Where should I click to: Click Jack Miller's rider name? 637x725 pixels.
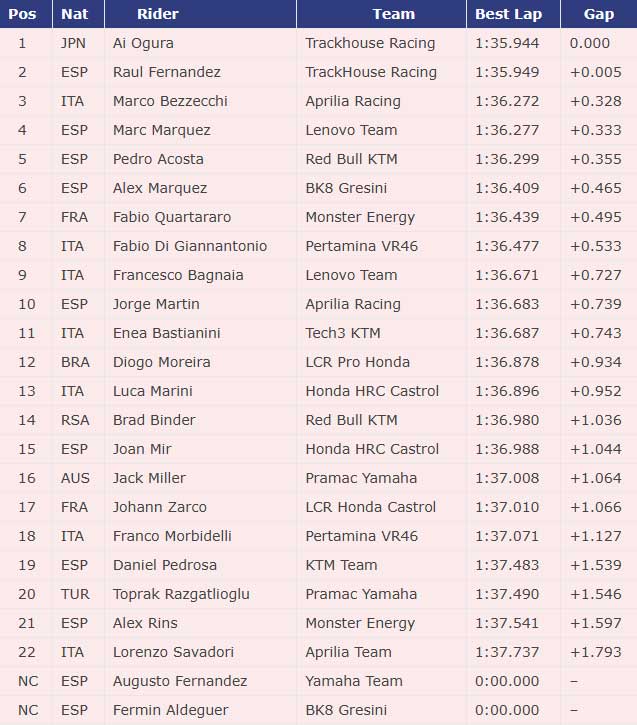pyautogui.click(x=149, y=478)
